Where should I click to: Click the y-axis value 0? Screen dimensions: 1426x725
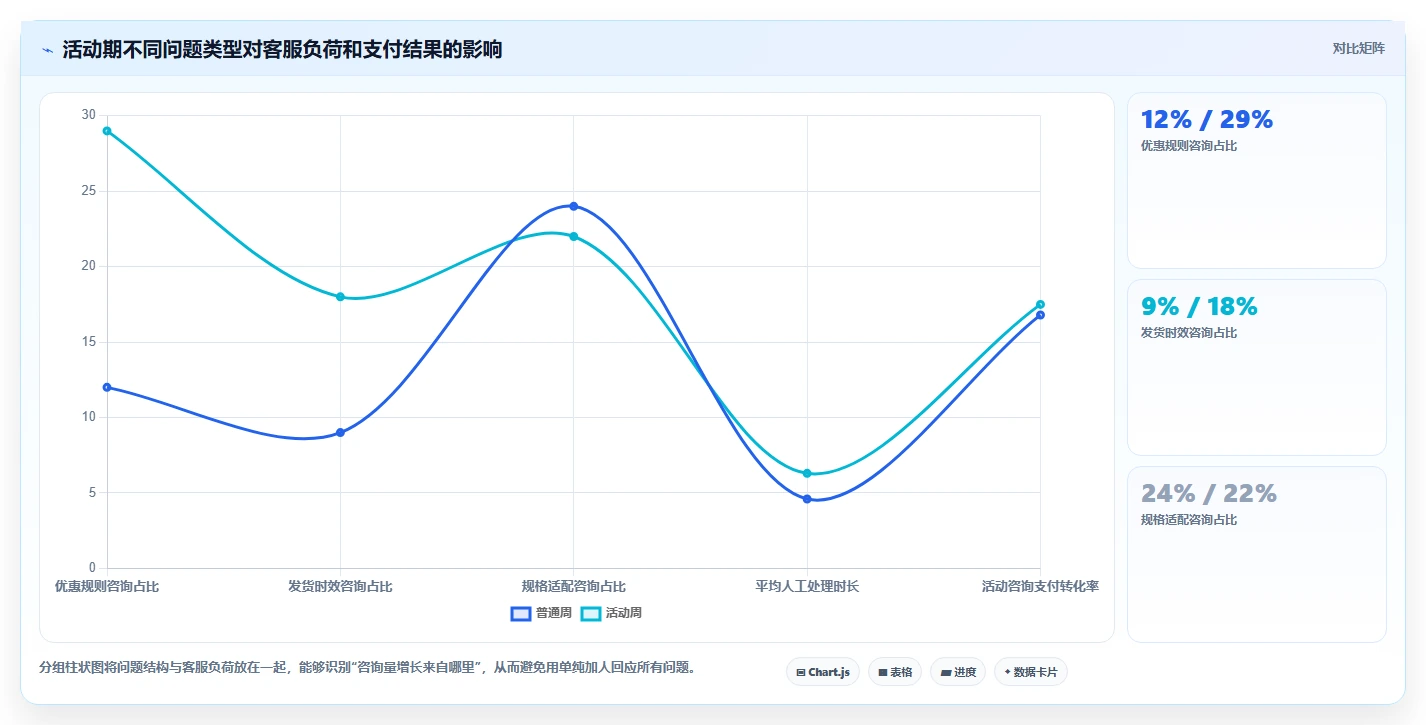(x=92, y=568)
